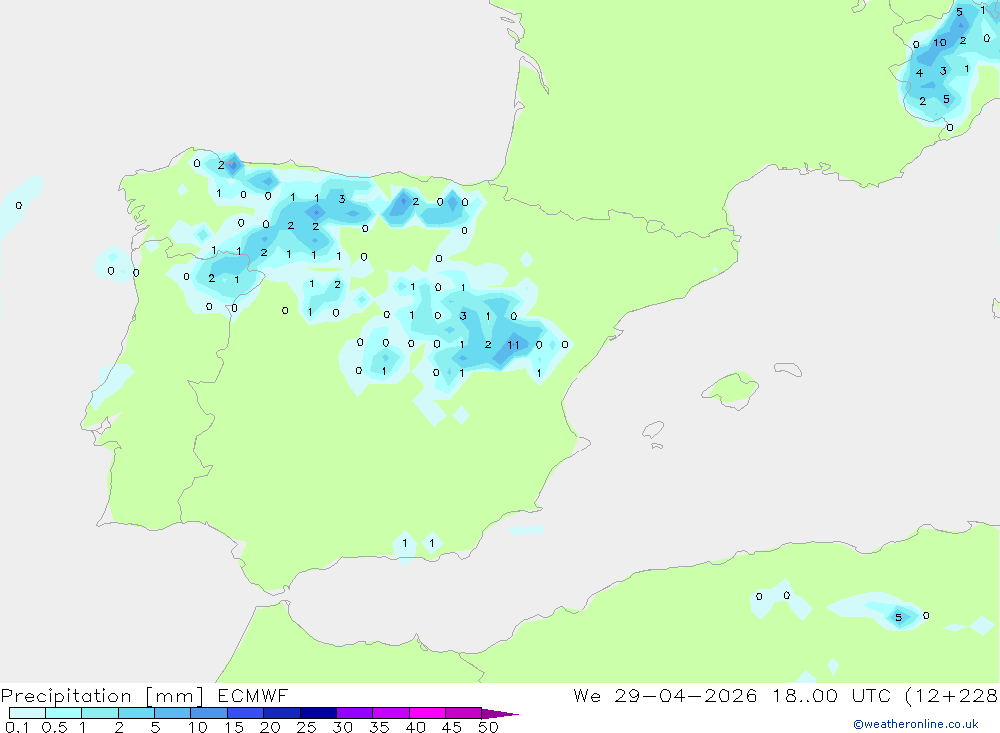Open the weatheronline.co.uk copyright link
Screen dimensions: 1000x733
pos(915,724)
